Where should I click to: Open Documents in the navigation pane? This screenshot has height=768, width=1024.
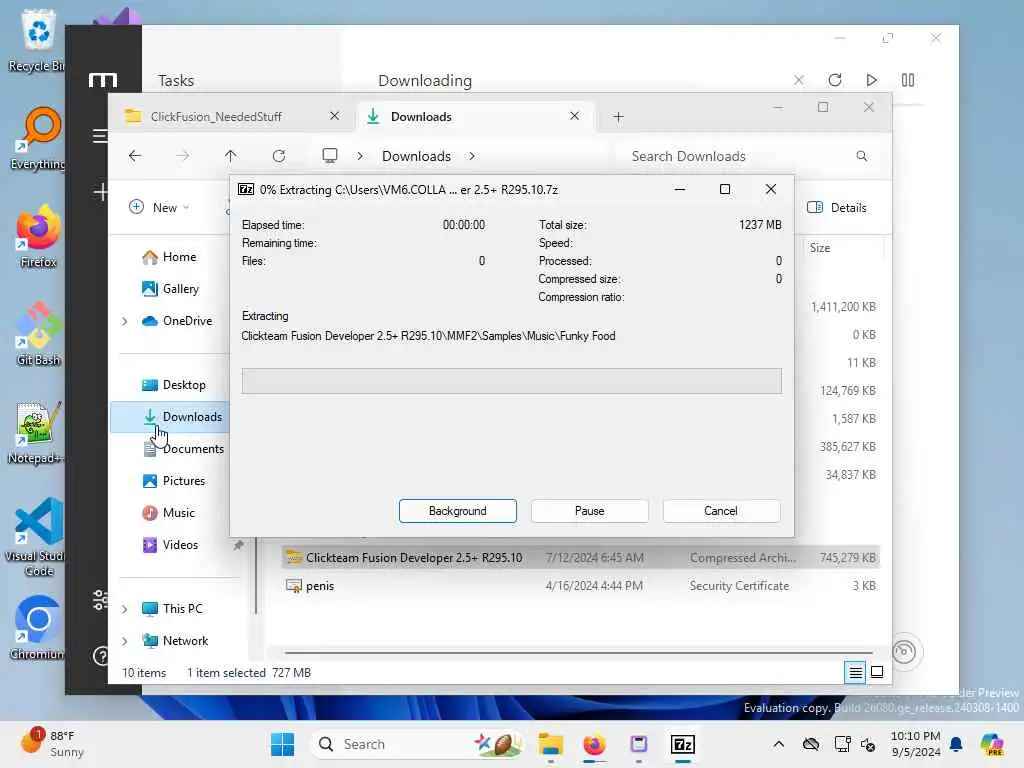point(184,449)
